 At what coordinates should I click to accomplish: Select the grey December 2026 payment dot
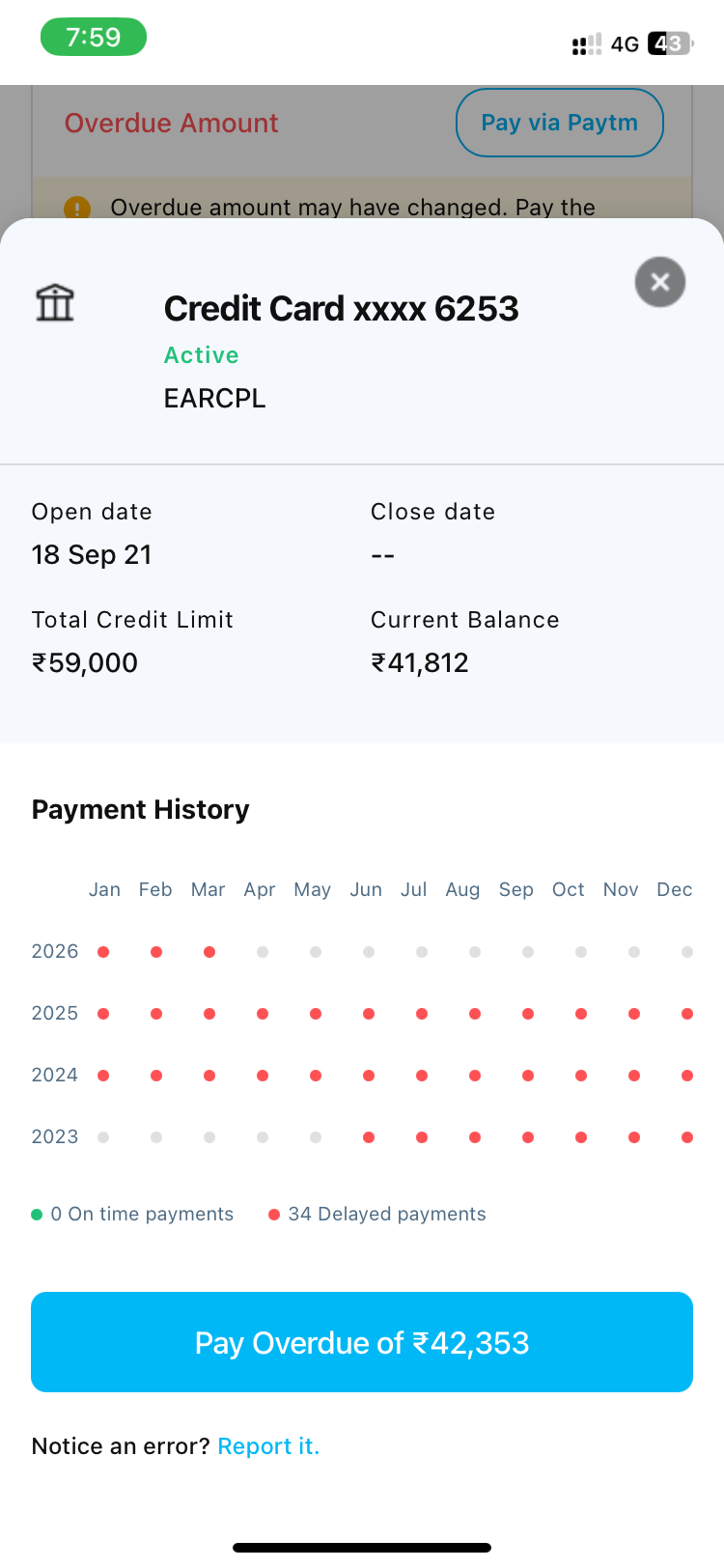[x=687, y=952]
